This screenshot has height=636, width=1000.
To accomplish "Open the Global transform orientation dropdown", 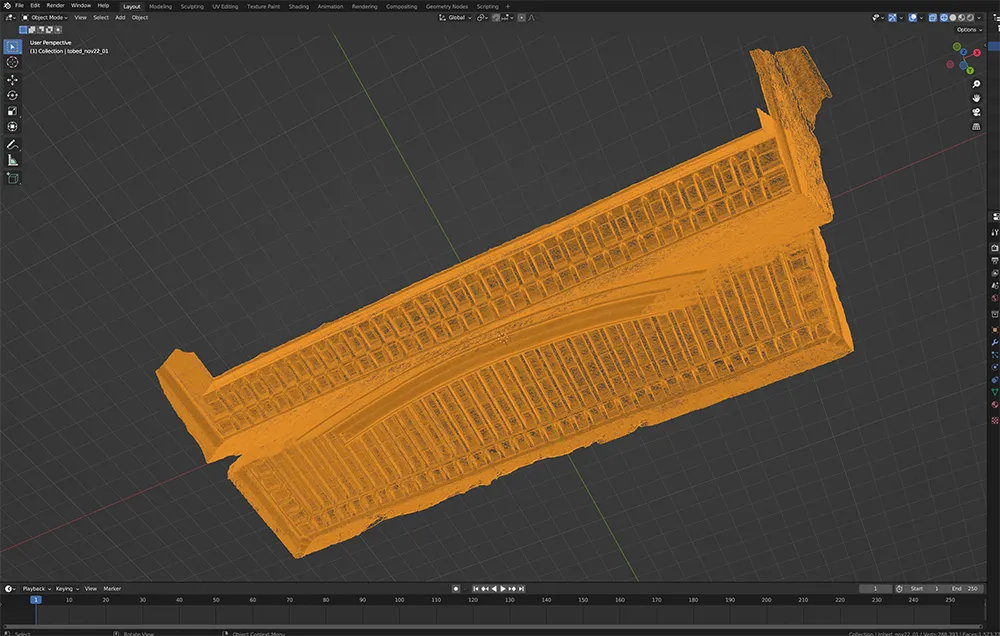I will tap(456, 17).
